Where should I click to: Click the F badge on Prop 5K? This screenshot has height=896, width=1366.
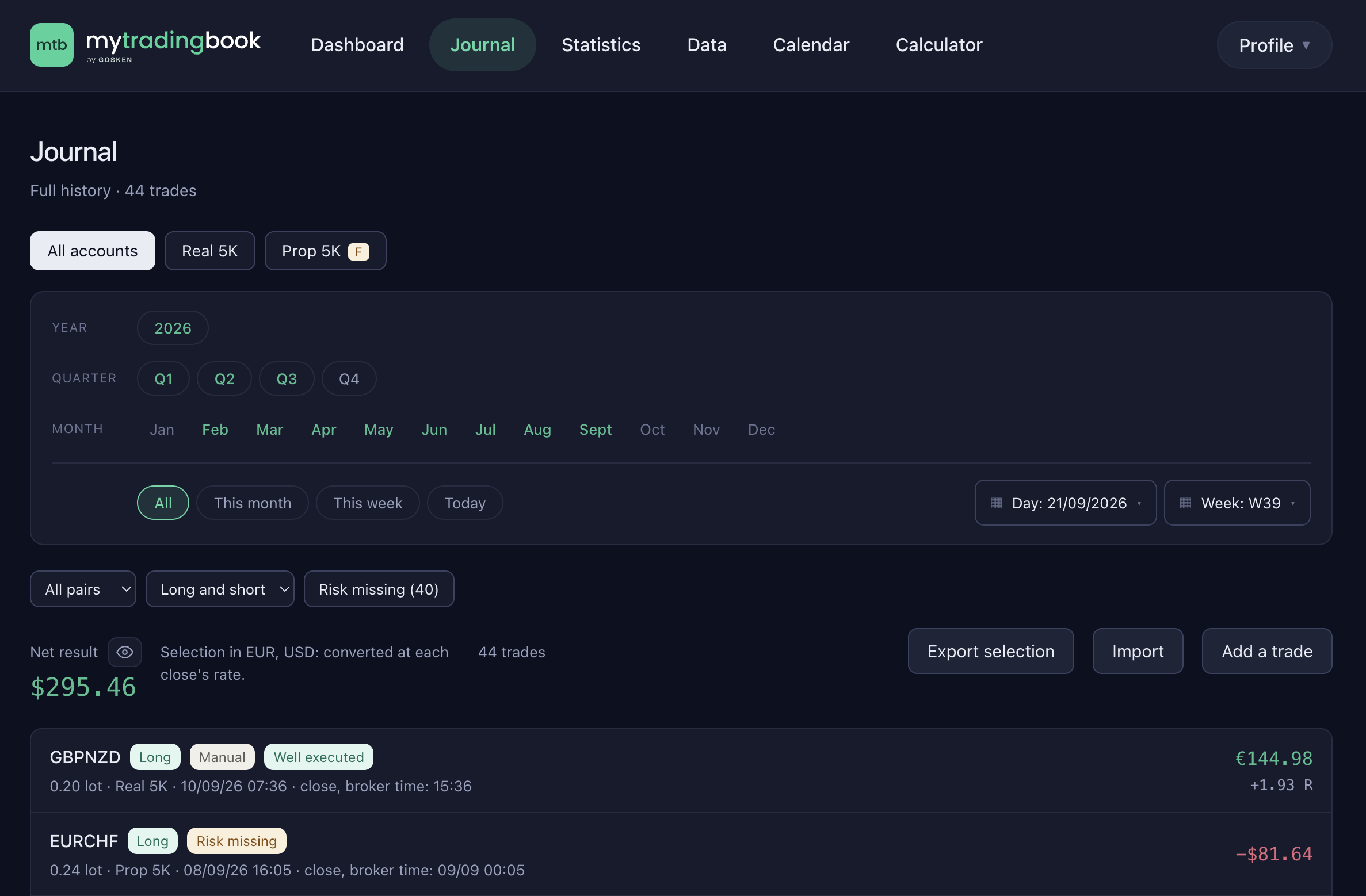coord(358,251)
